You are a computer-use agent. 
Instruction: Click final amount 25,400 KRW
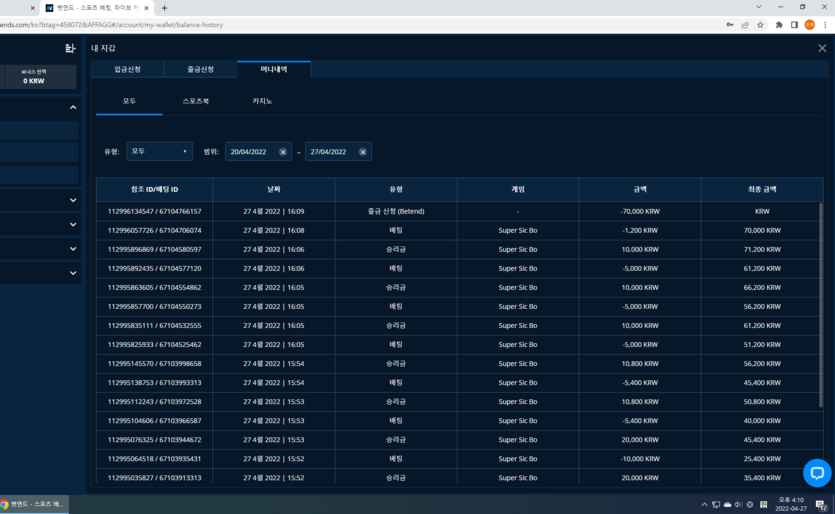(x=762, y=459)
